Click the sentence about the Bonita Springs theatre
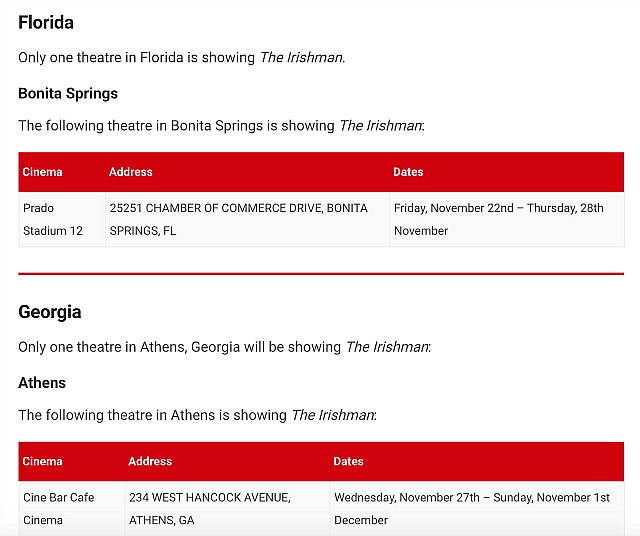 coord(222,126)
